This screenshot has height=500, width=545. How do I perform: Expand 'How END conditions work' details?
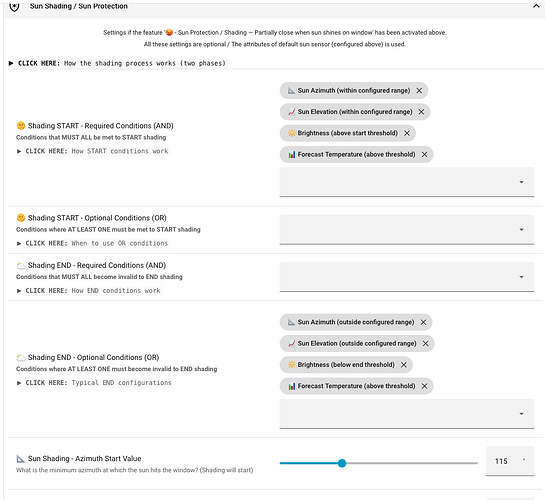(89, 290)
